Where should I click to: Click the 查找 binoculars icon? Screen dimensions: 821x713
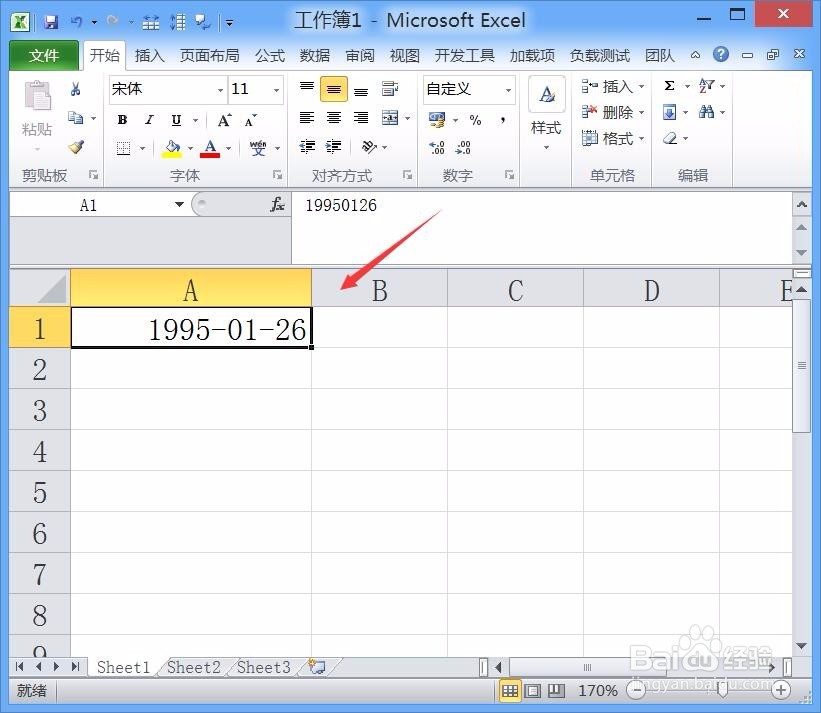click(706, 112)
